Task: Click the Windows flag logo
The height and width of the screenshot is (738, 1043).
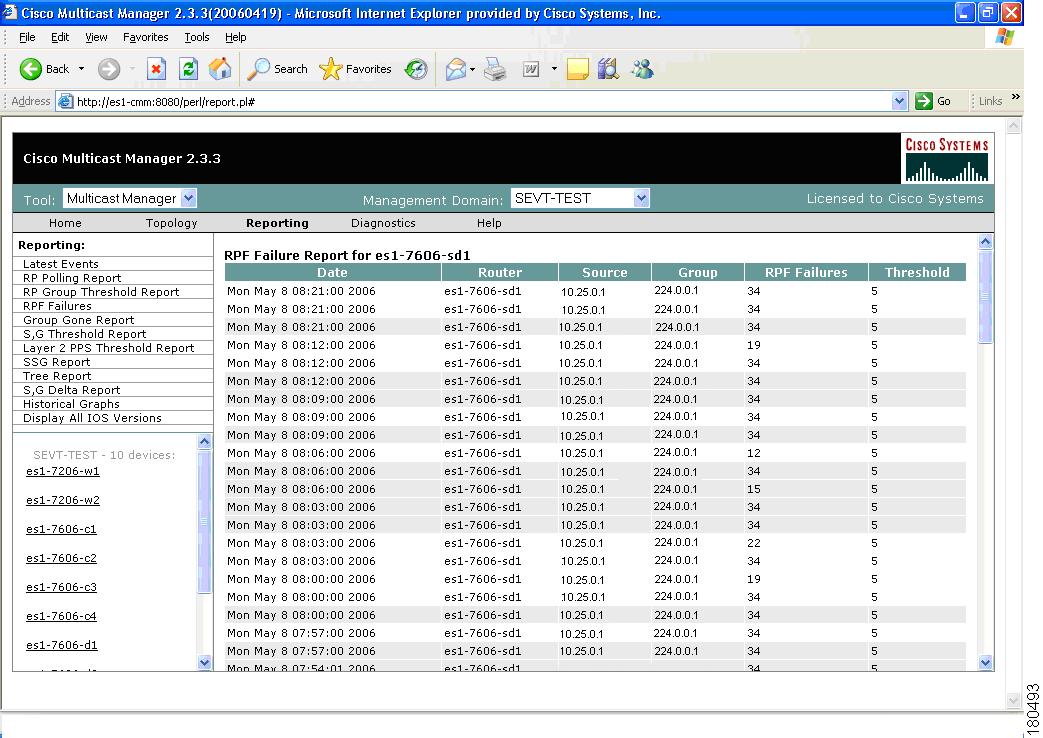Action: tap(1004, 37)
